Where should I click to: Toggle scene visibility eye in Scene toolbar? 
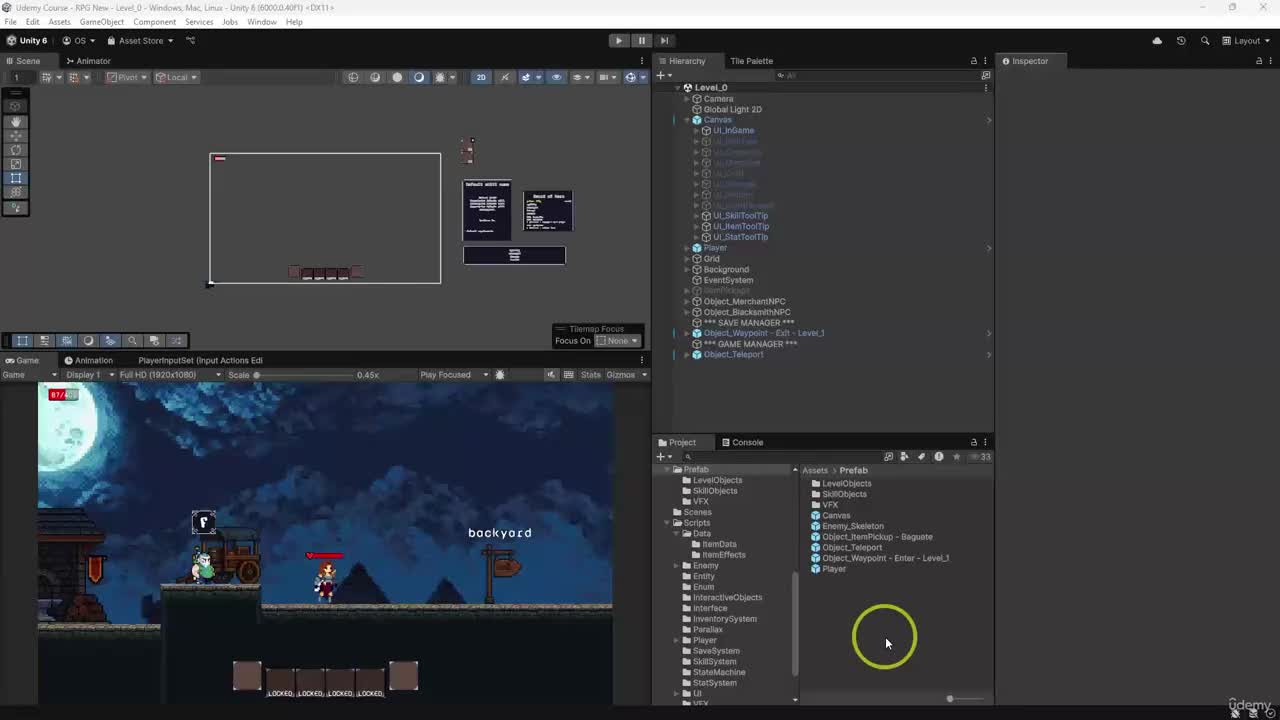tap(557, 77)
